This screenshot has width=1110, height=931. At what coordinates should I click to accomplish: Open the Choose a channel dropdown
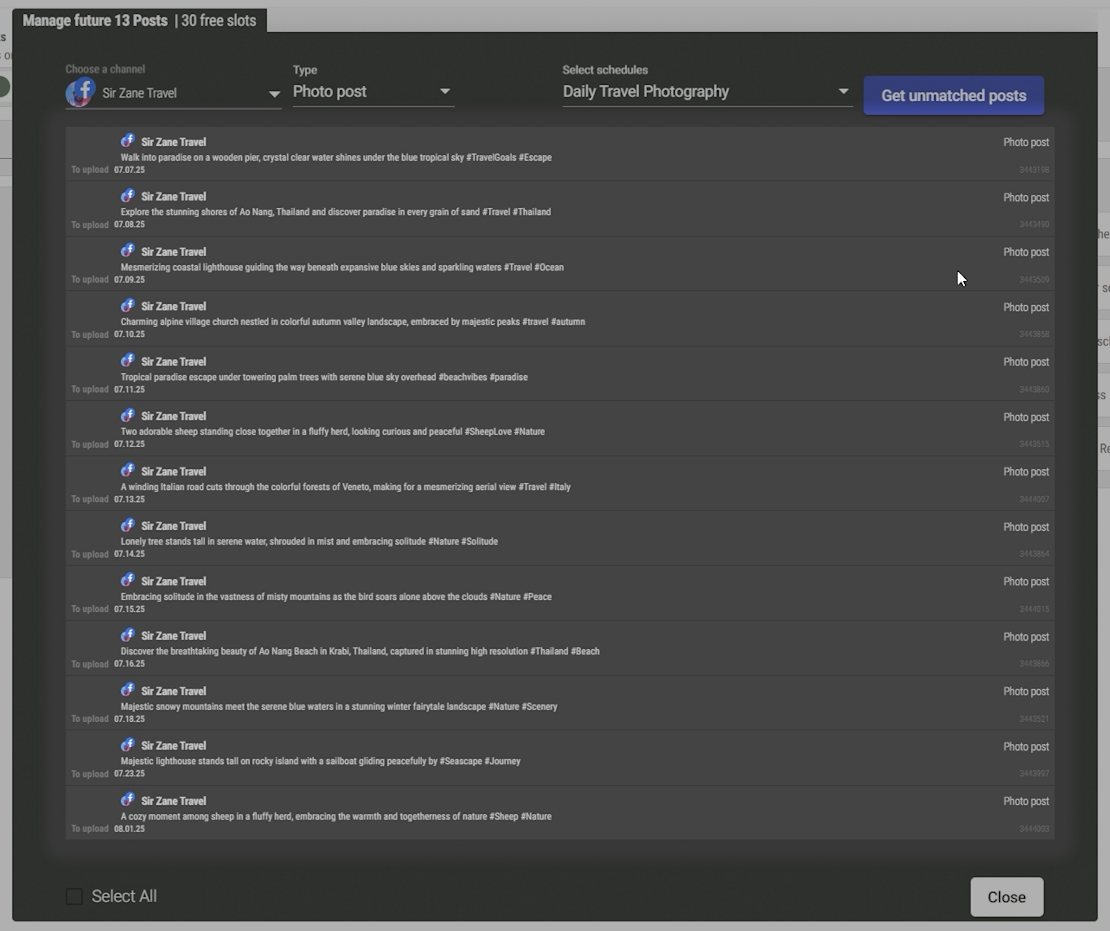pos(273,94)
